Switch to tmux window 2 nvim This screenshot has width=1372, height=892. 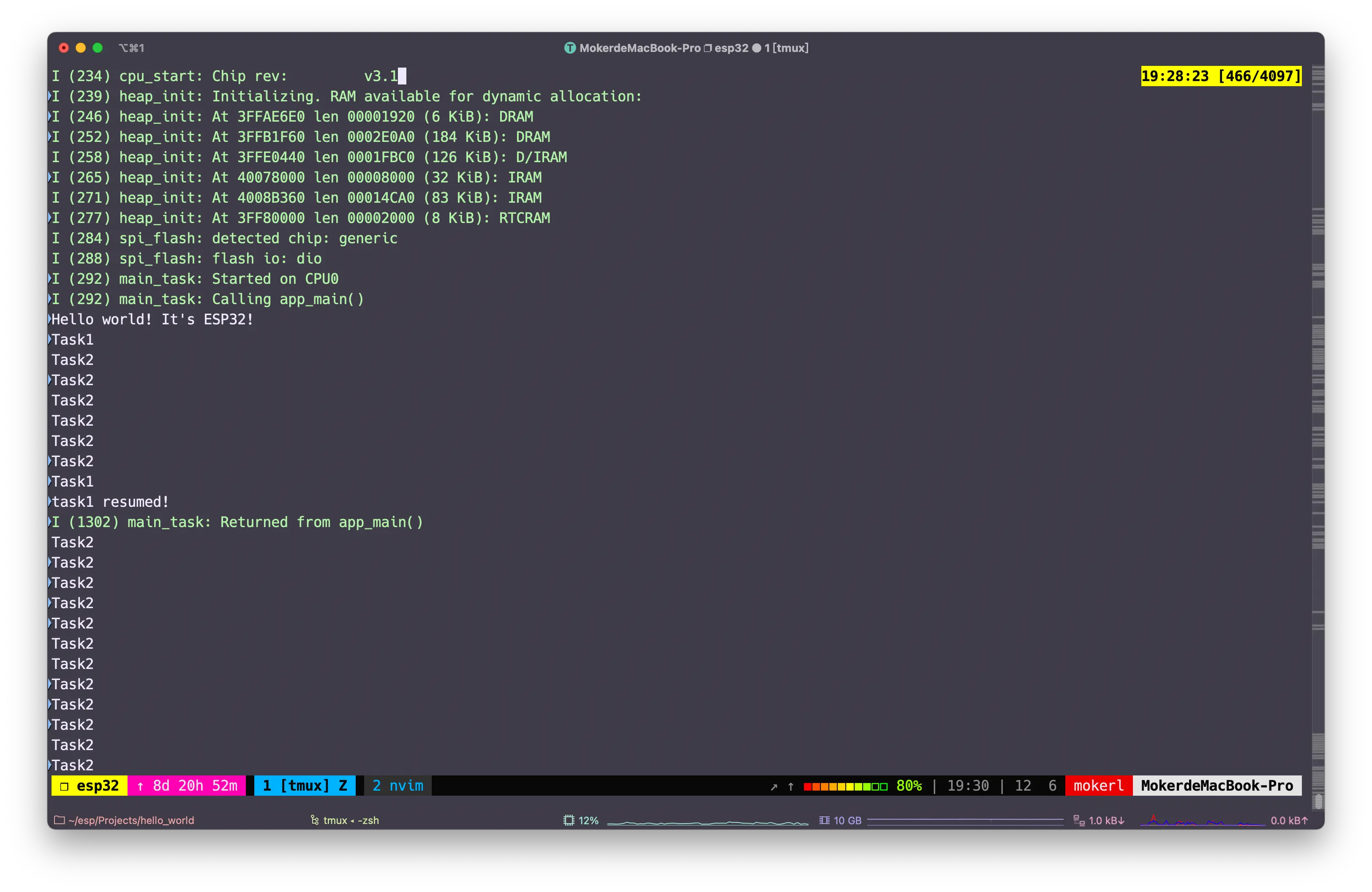pyautogui.click(x=397, y=786)
